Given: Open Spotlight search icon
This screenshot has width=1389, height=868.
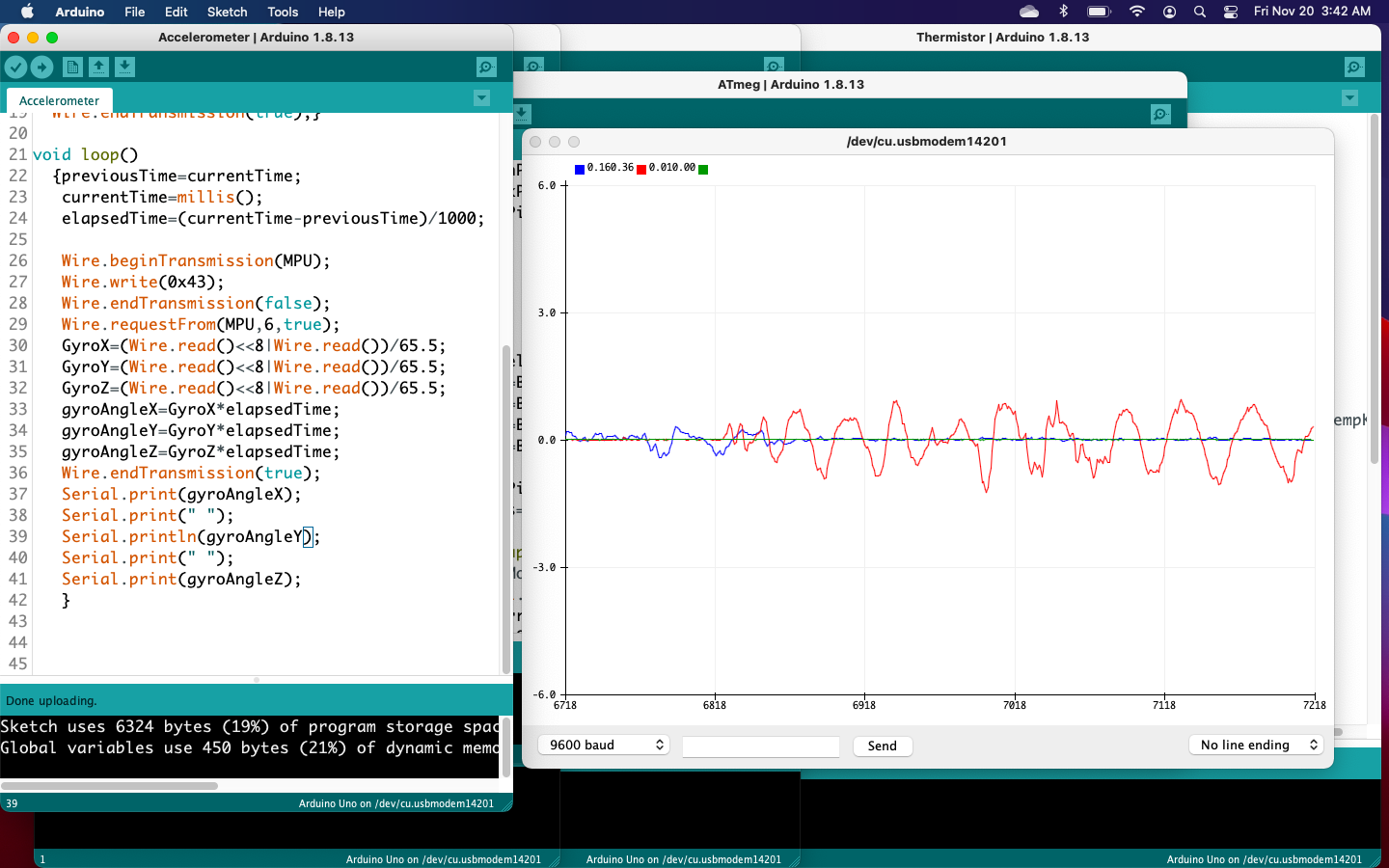Looking at the screenshot, I should 1200,12.
